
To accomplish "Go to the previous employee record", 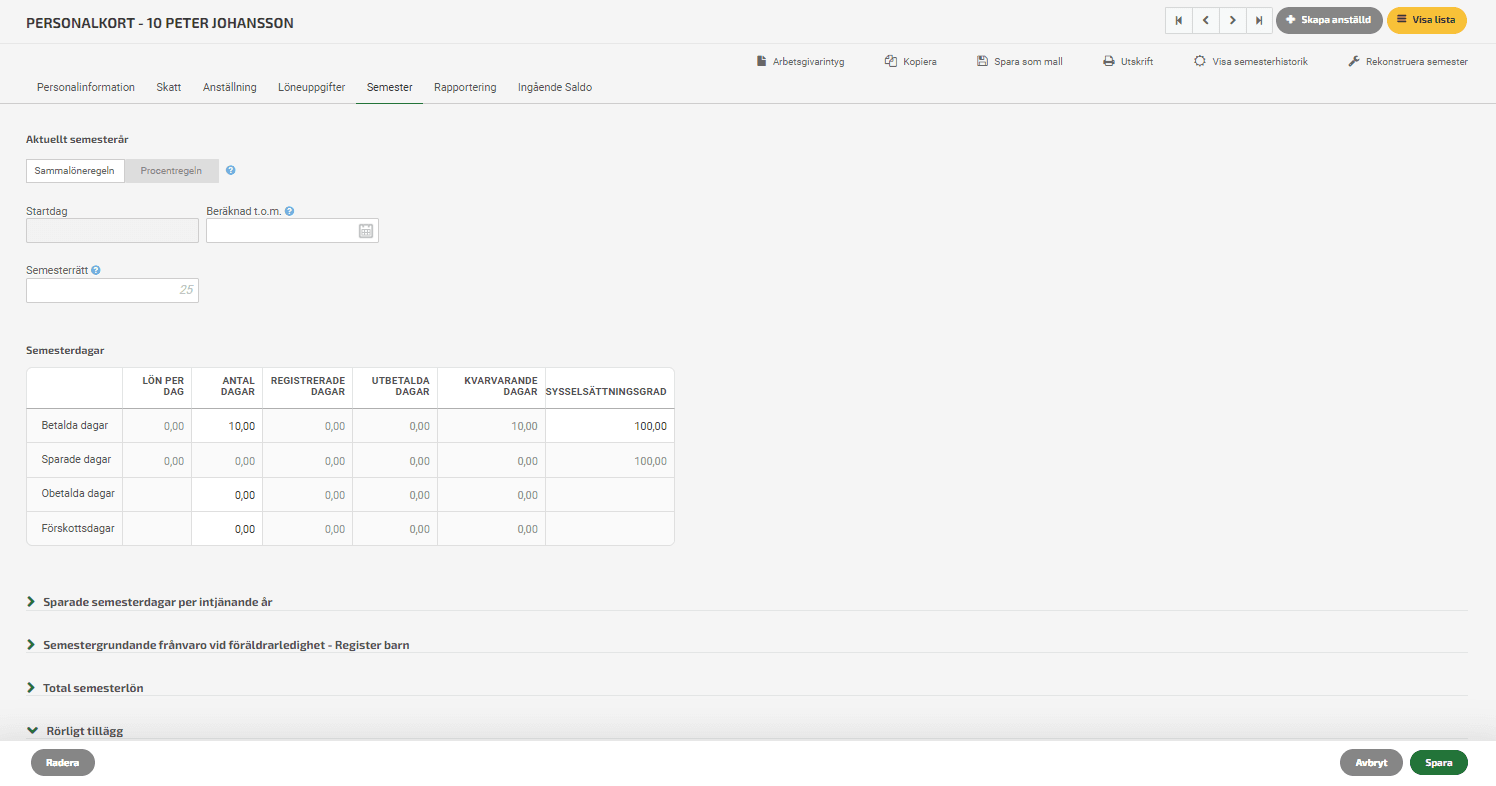I will pos(1205,20).
